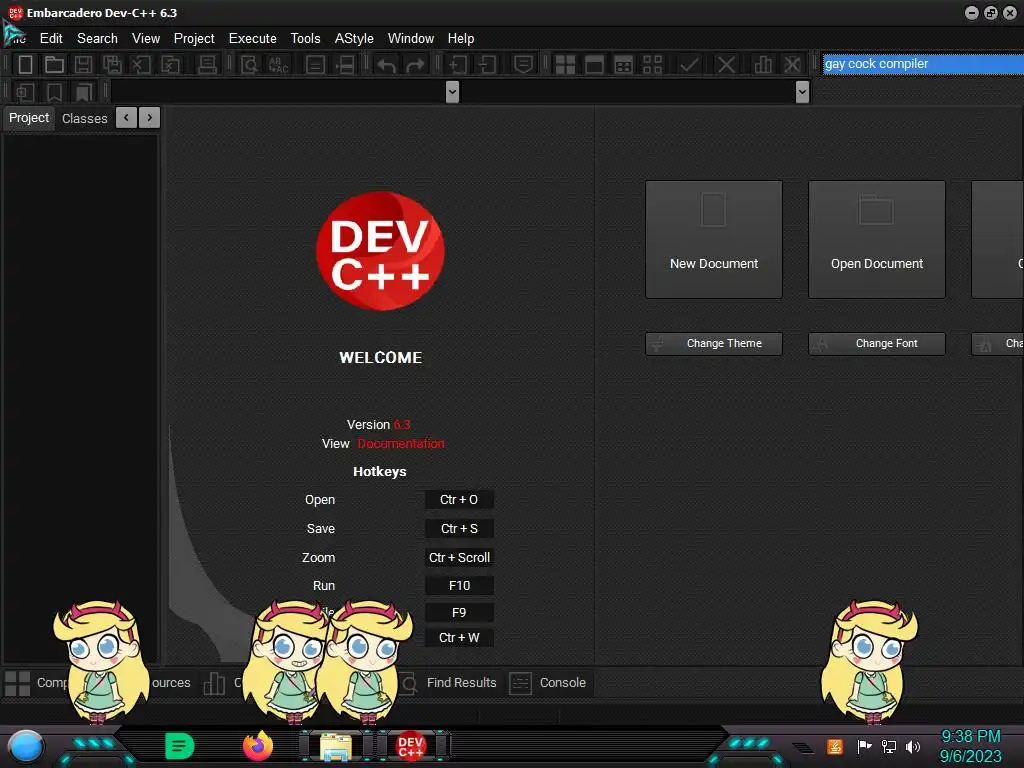Click the Goto Bookmark icon
1024x768 pixels.
[83, 92]
